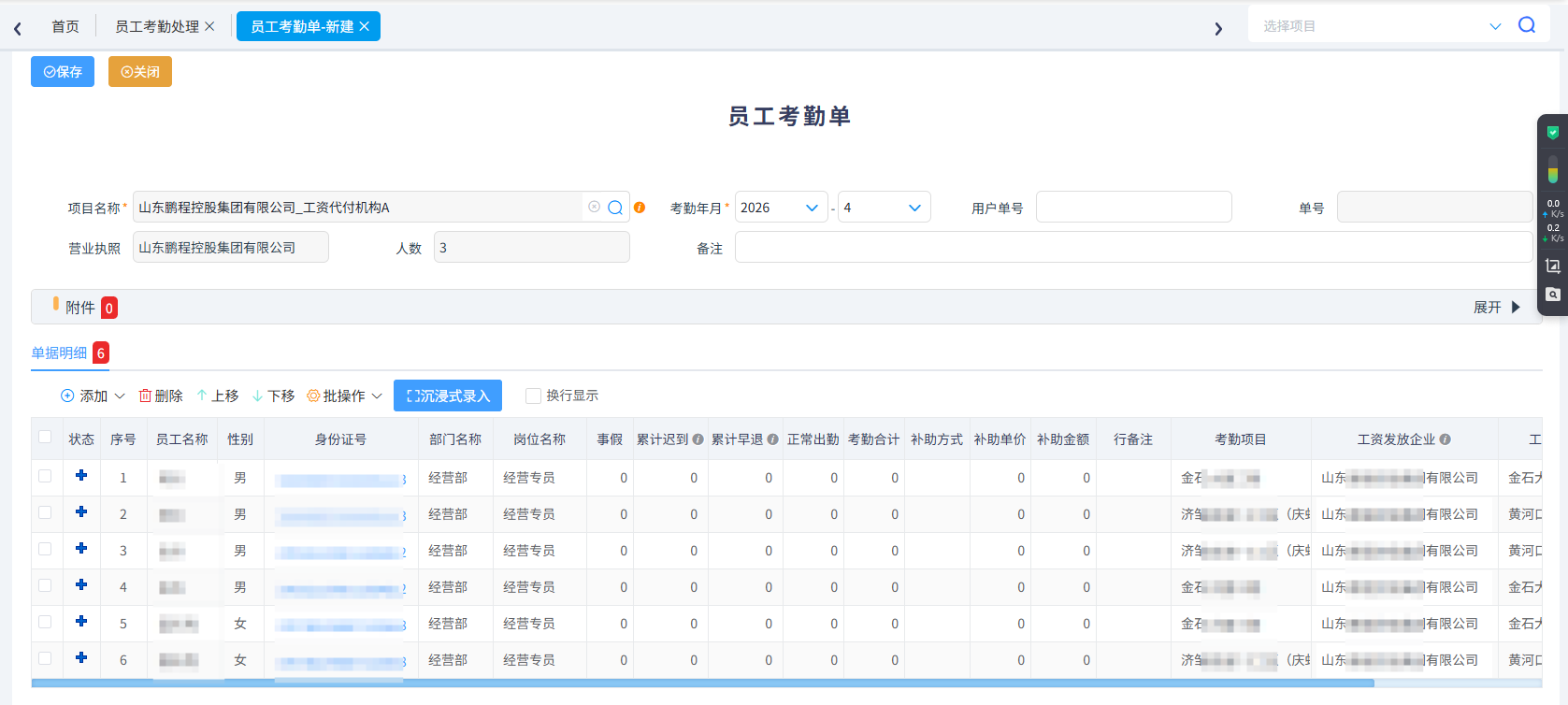The image size is (1568, 705).
Task: Switch to the 首页 tab
Action: click(x=65, y=26)
